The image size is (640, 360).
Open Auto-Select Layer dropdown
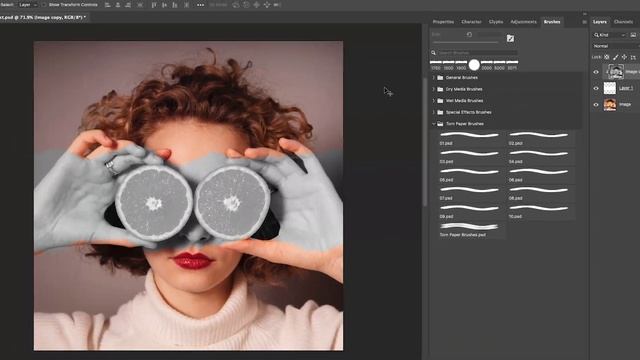coord(28,5)
